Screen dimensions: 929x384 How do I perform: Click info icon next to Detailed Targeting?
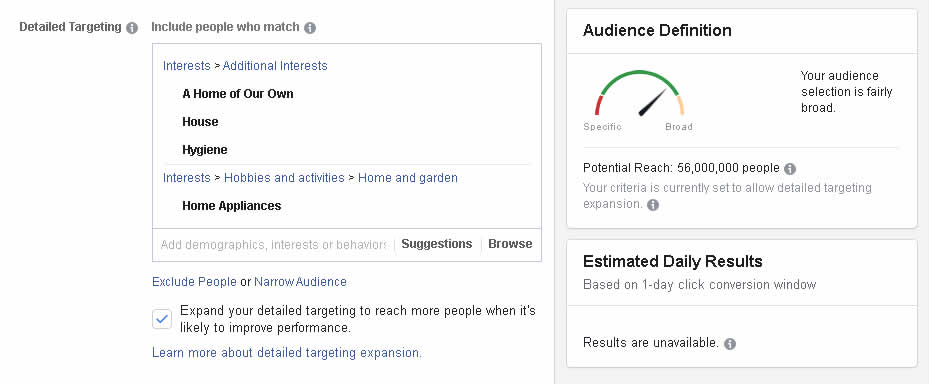tap(132, 28)
